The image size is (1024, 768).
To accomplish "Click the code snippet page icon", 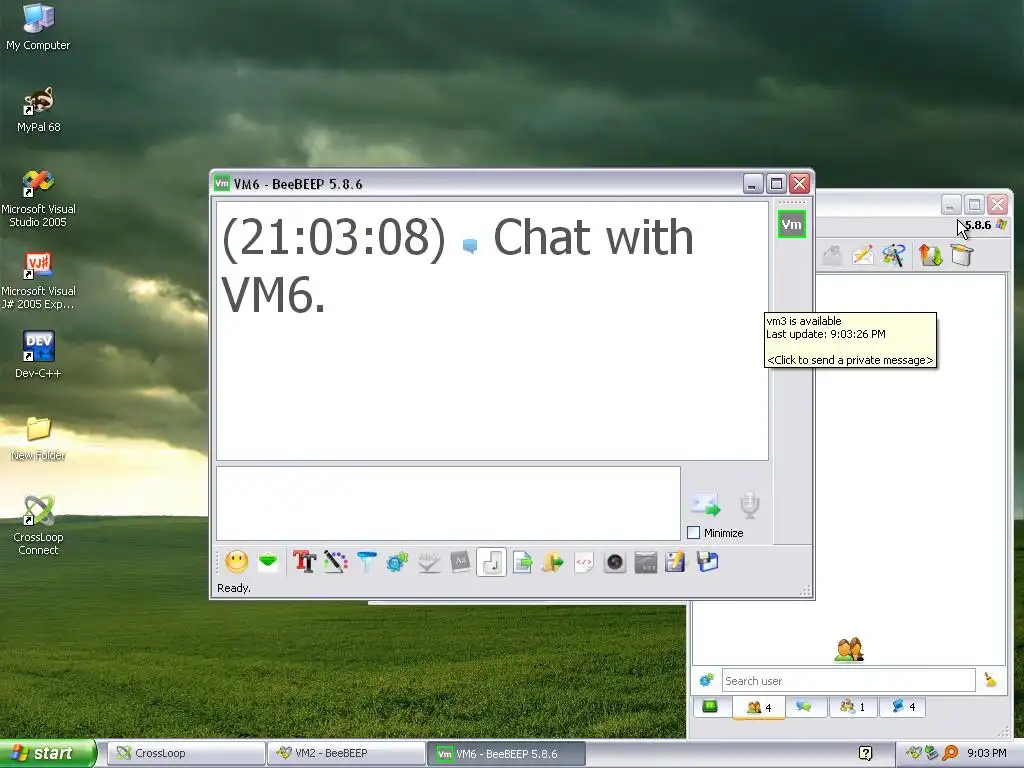I will [x=584, y=562].
